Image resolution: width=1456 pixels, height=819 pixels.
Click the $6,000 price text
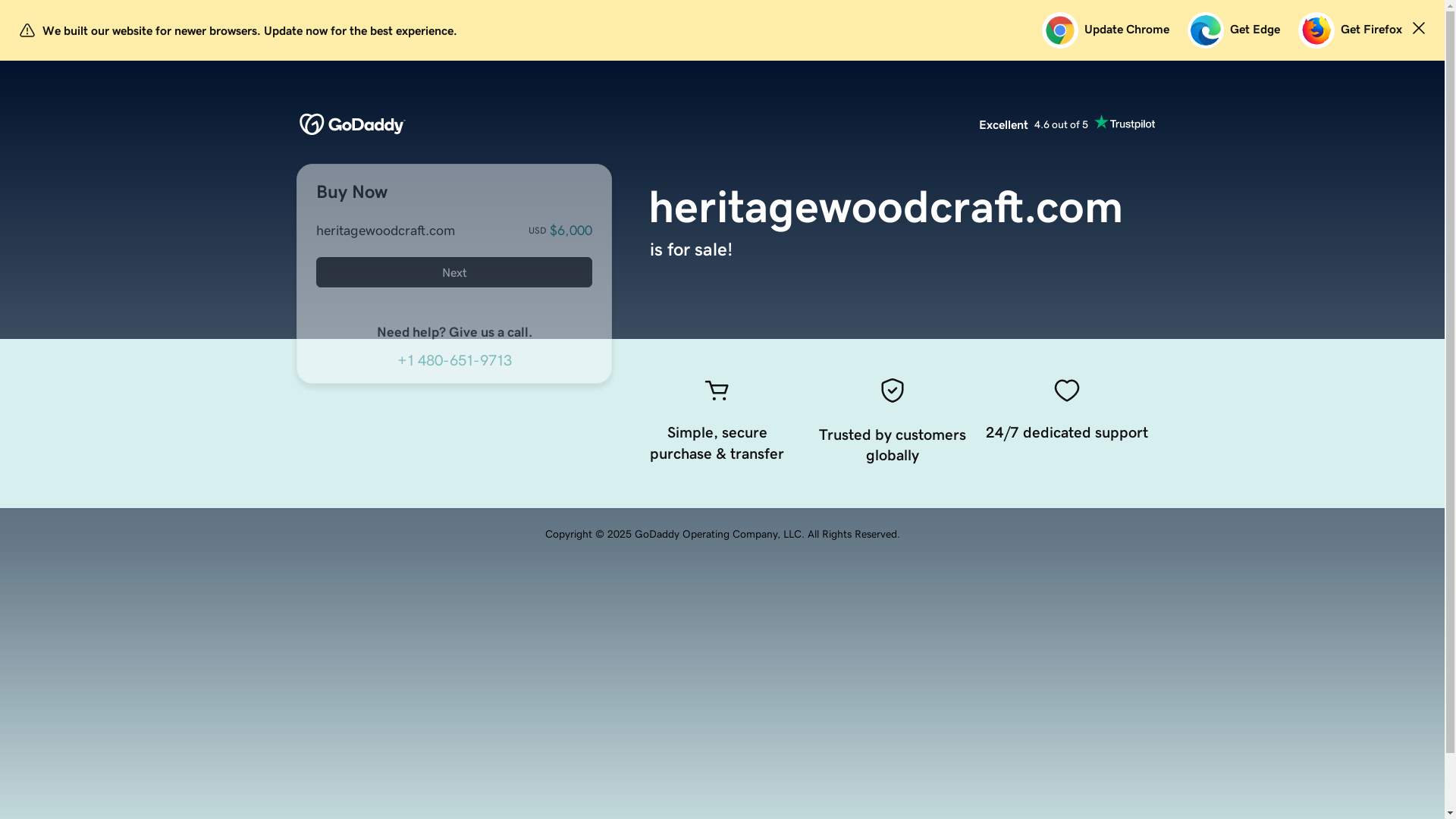click(x=570, y=231)
